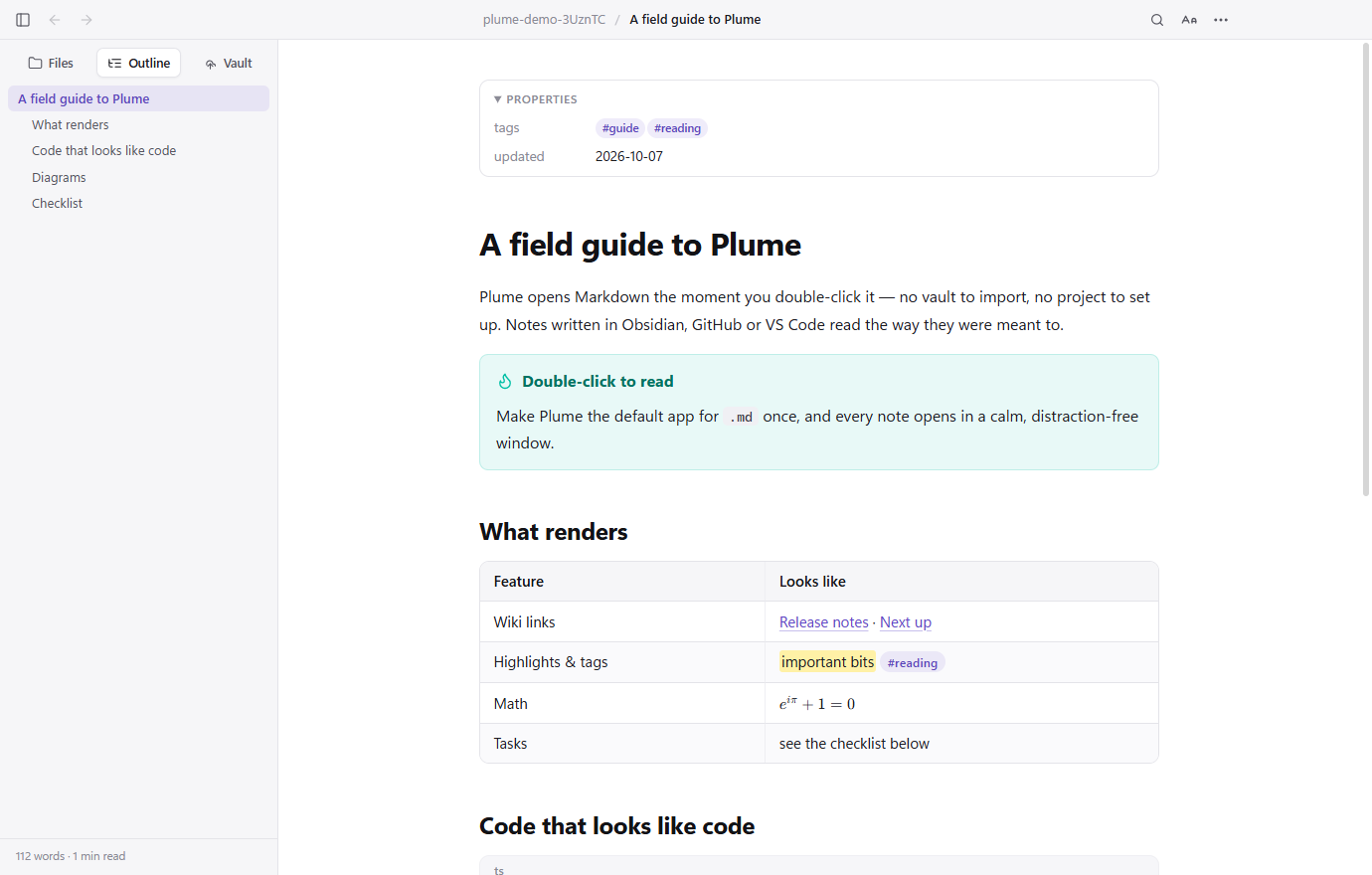Click the #reading tag in the table
The image size is (1372, 875).
click(913, 663)
